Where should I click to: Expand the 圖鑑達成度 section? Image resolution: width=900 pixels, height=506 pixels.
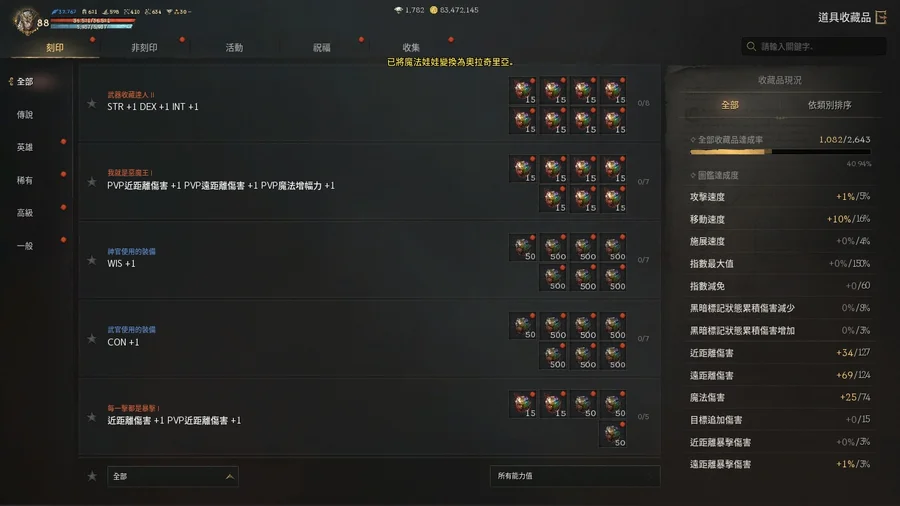click(x=715, y=176)
